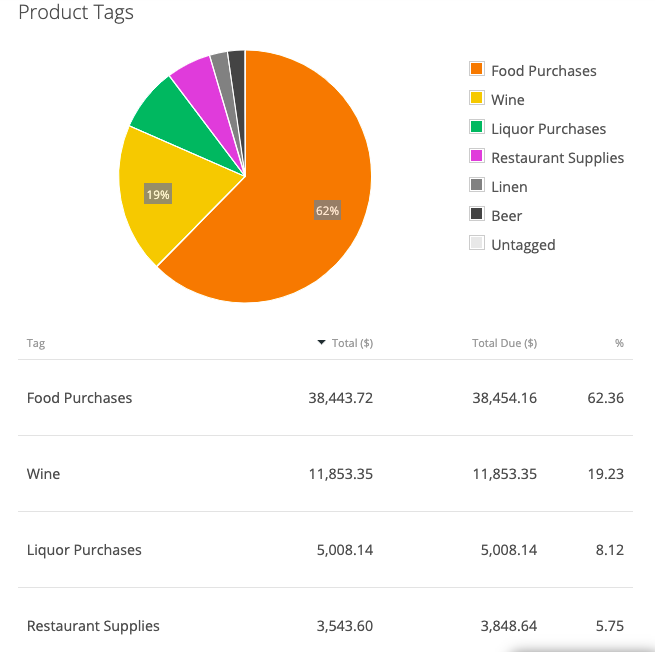Click the gray Linen legend swatch
Screen dimensions: 655x652
[x=477, y=185]
